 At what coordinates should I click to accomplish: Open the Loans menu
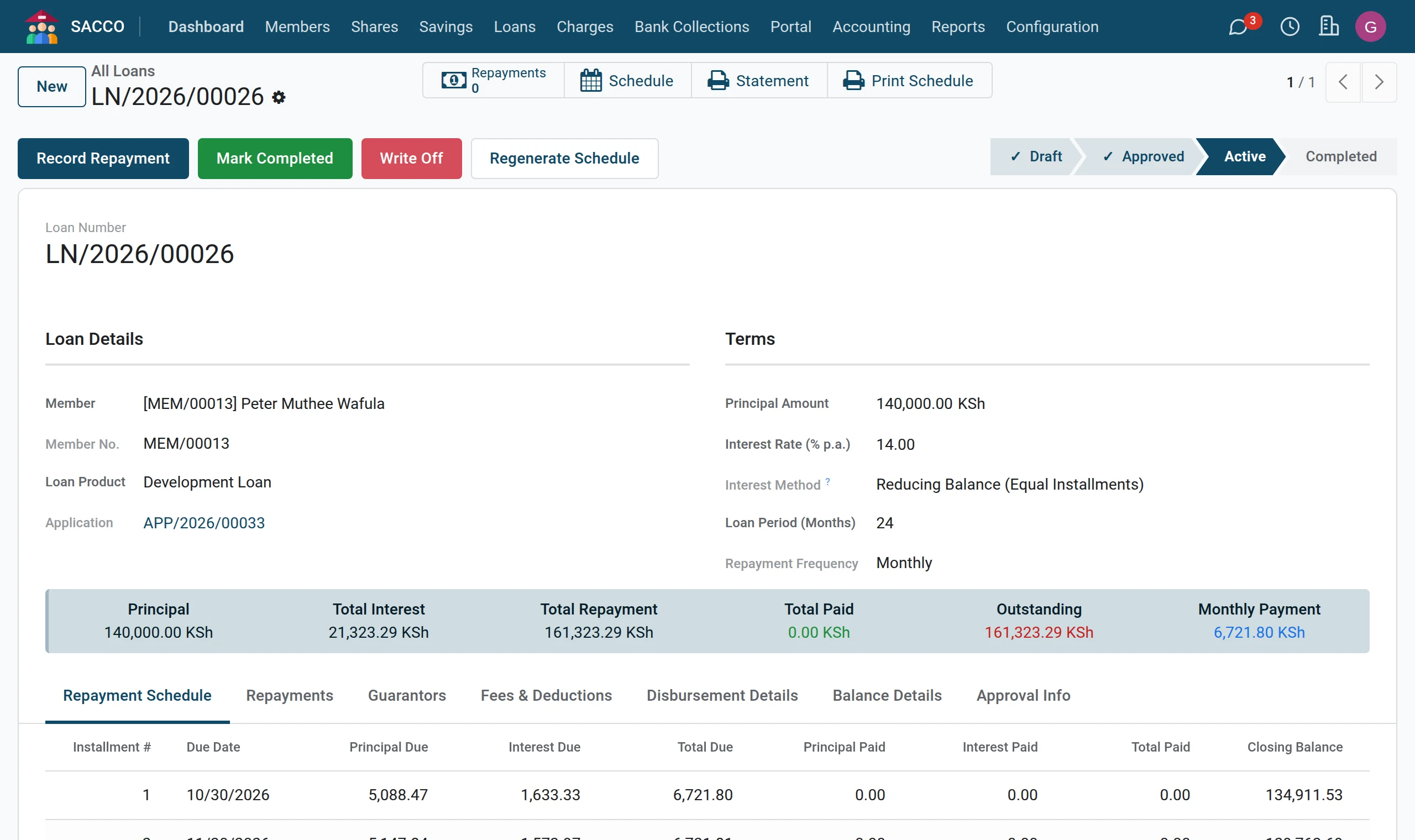(x=515, y=27)
